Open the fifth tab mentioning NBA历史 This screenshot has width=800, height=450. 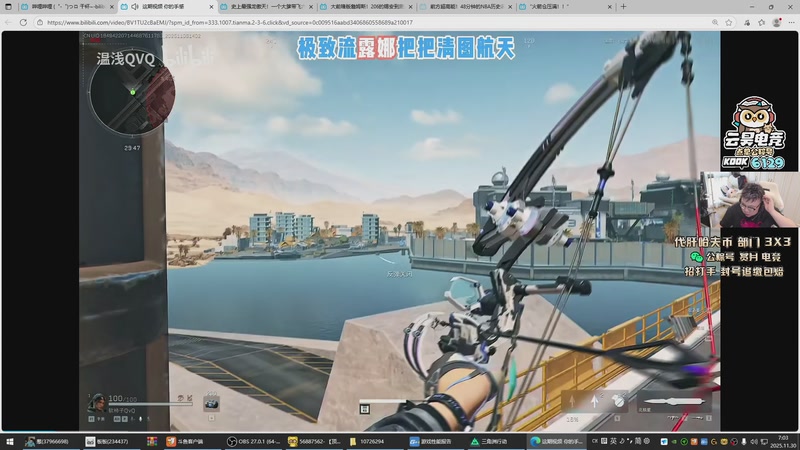click(466, 7)
